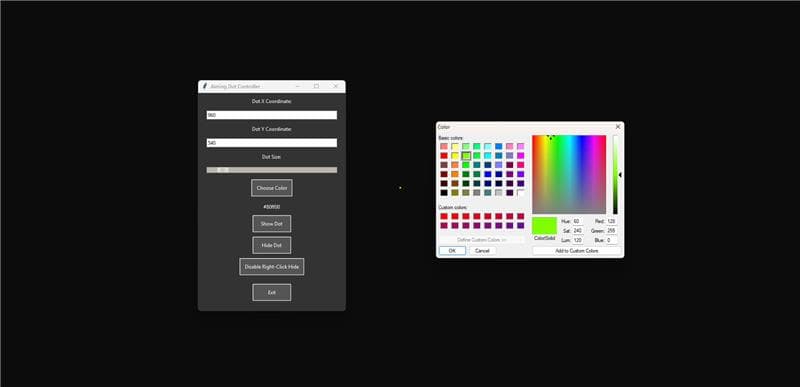The width and height of the screenshot is (800, 387).
Task: Select the highlighted lime green basic color swatch
Action: [x=466, y=156]
